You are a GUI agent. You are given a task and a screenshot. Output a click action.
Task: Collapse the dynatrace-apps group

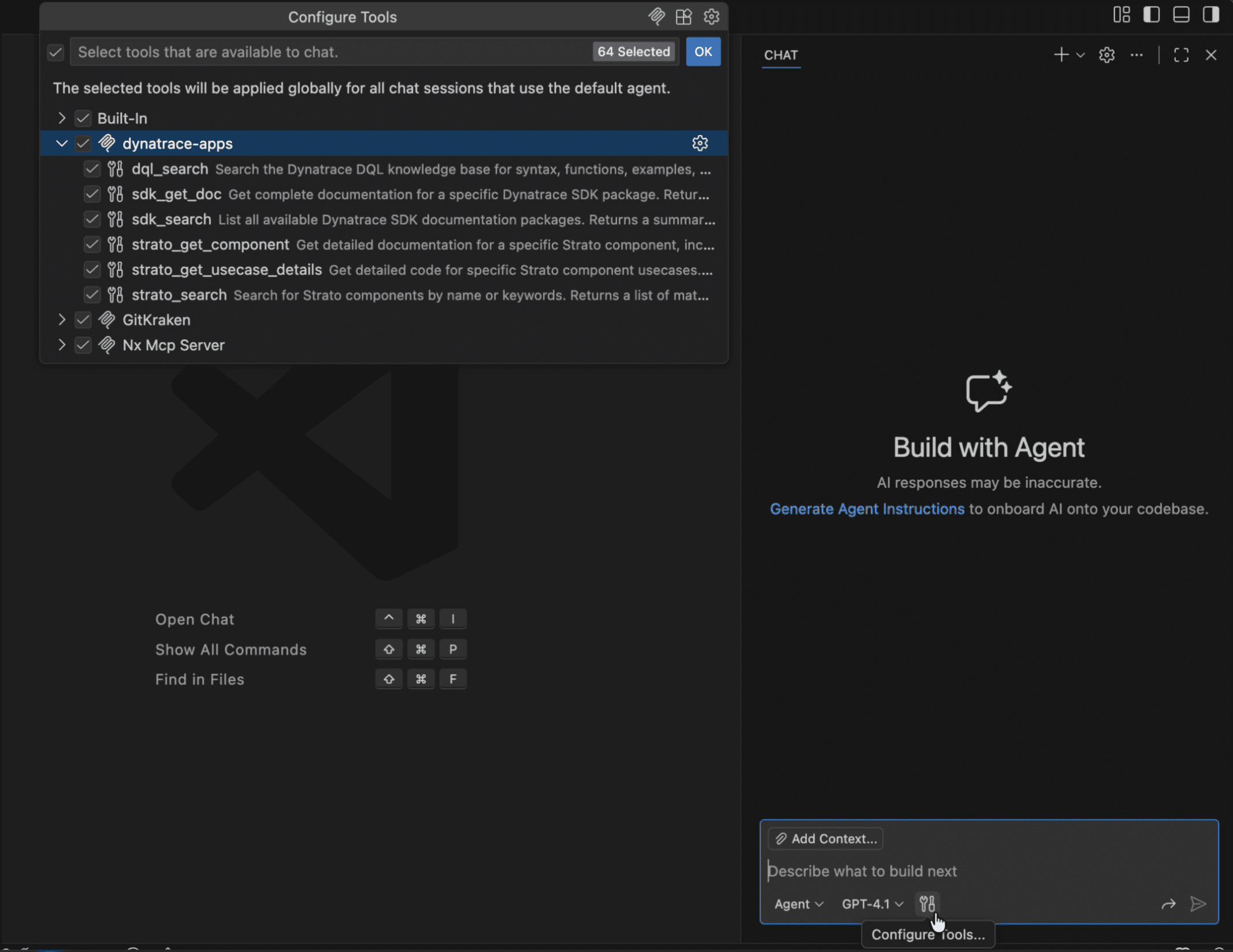tap(61, 143)
